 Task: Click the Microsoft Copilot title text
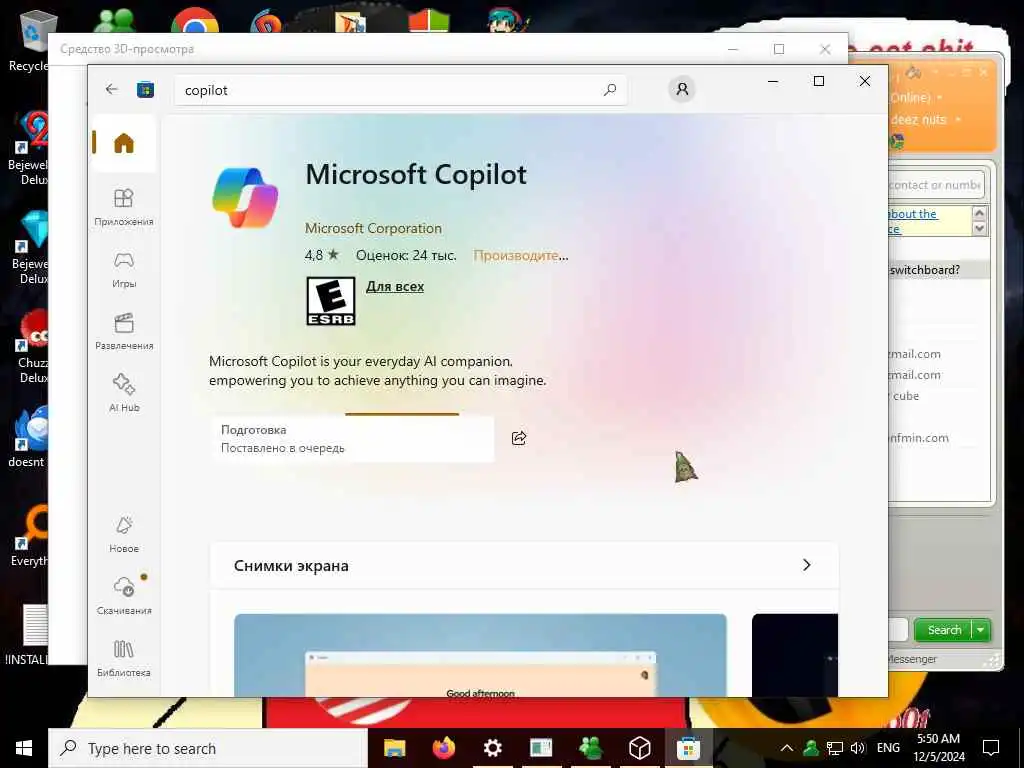(x=416, y=174)
